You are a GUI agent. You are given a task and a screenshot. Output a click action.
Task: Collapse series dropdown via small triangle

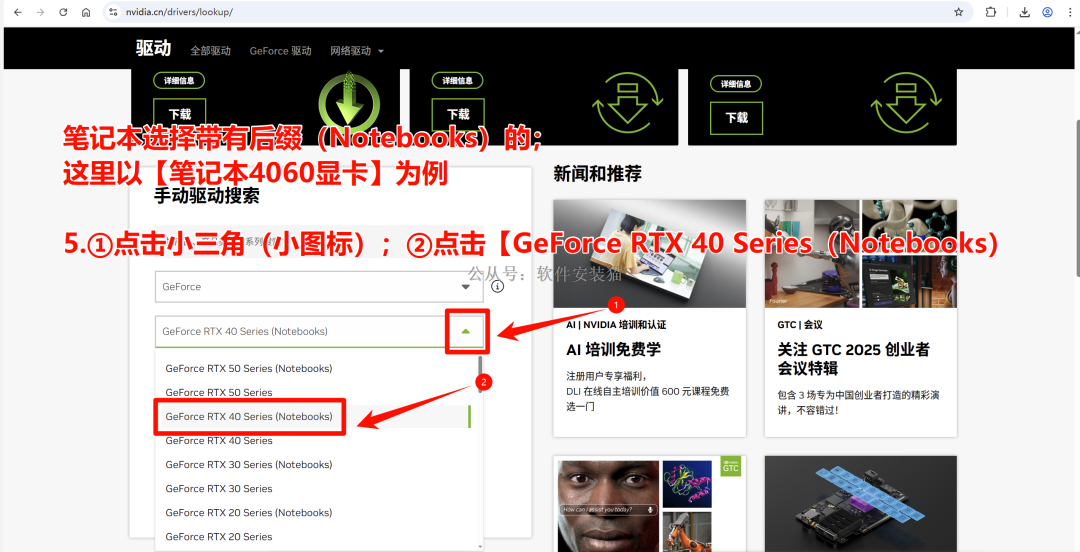[x=466, y=331]
